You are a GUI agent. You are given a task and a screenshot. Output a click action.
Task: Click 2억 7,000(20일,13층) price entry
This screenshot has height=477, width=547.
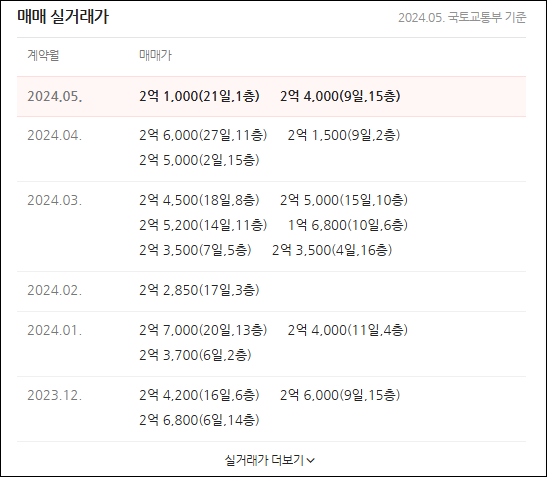[203, 330]
